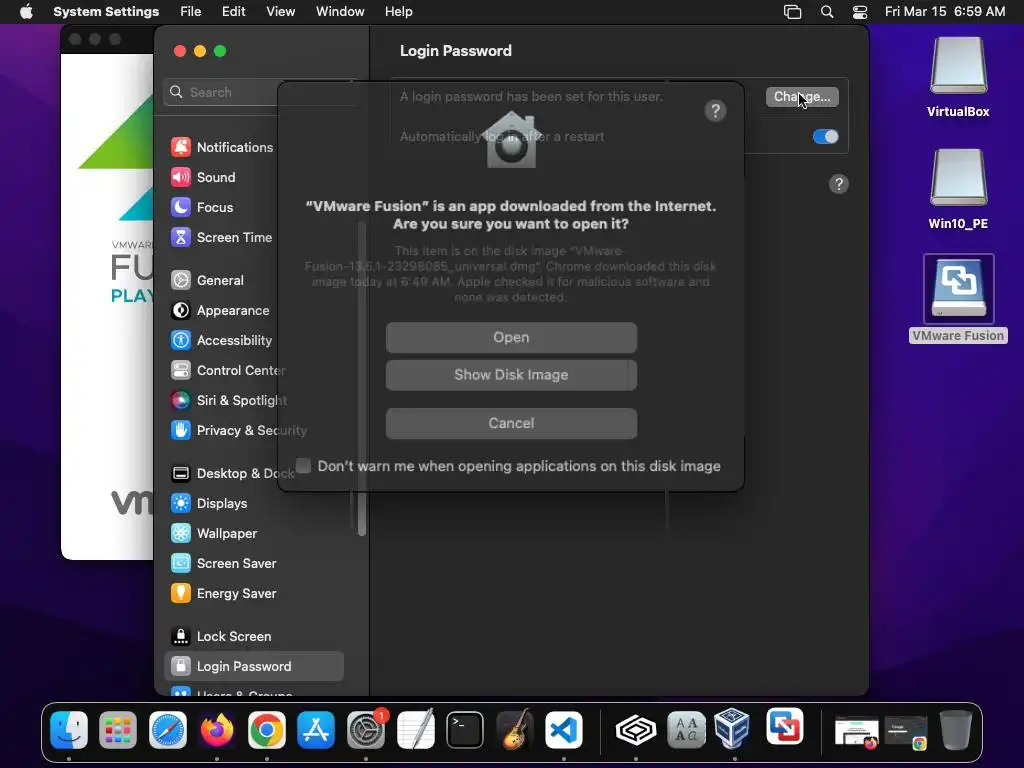Click the Change... password button
The height and width of the screenshot is (768, 1024).
pos(802,97)
